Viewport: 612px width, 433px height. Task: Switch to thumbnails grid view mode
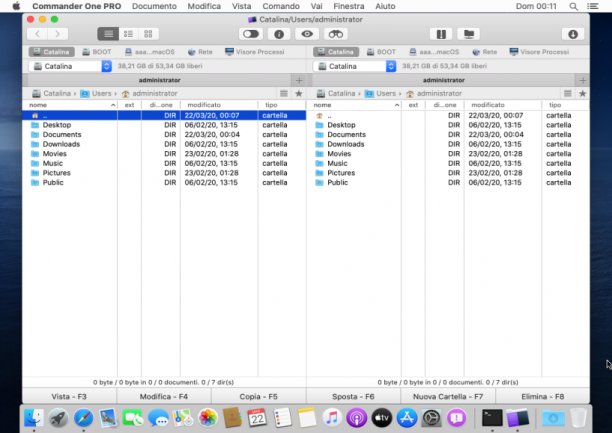[148, 34]
